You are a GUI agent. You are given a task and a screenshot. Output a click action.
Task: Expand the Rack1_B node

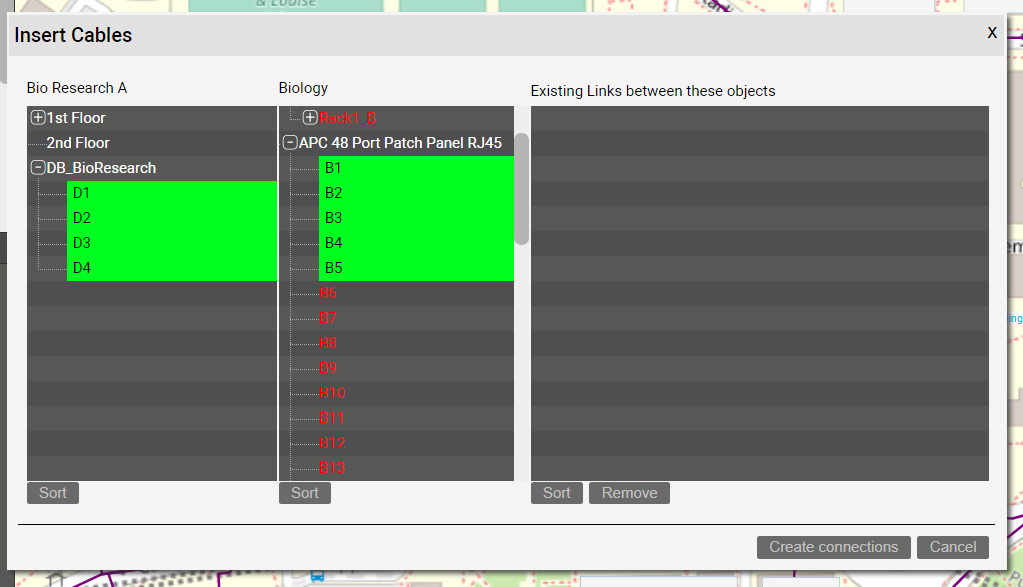coord(310,118)
